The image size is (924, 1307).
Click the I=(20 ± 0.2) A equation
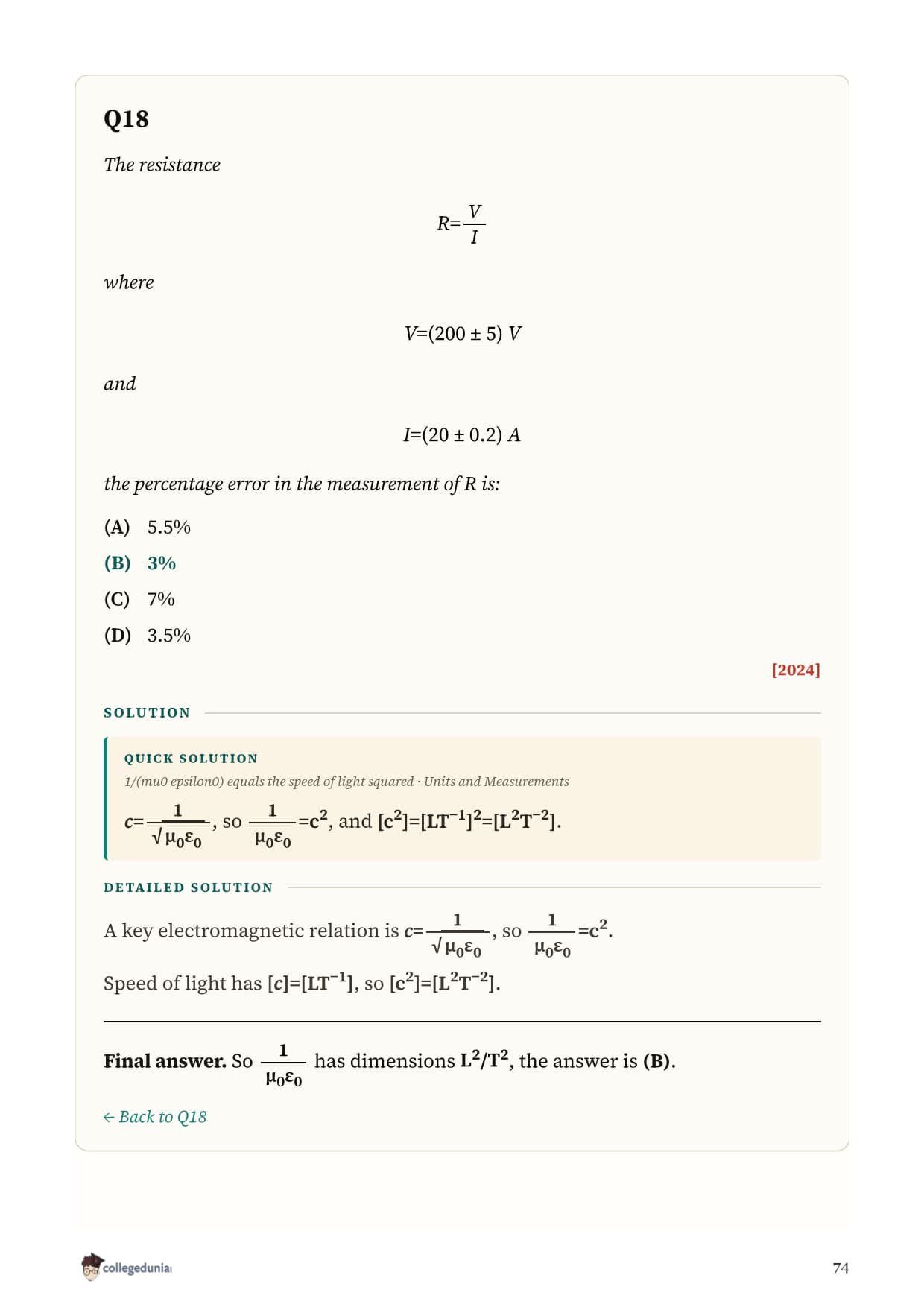462,434
